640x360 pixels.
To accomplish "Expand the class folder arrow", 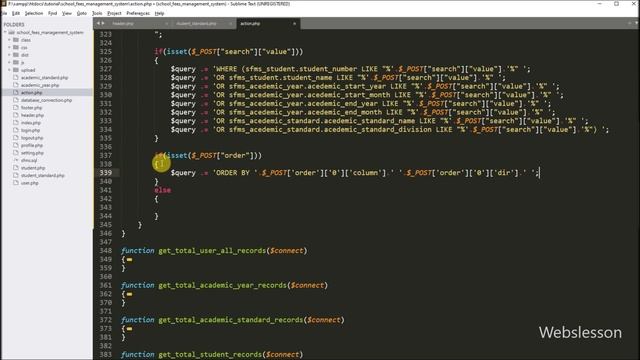I will pyautogui.click(x=9, y=40).
